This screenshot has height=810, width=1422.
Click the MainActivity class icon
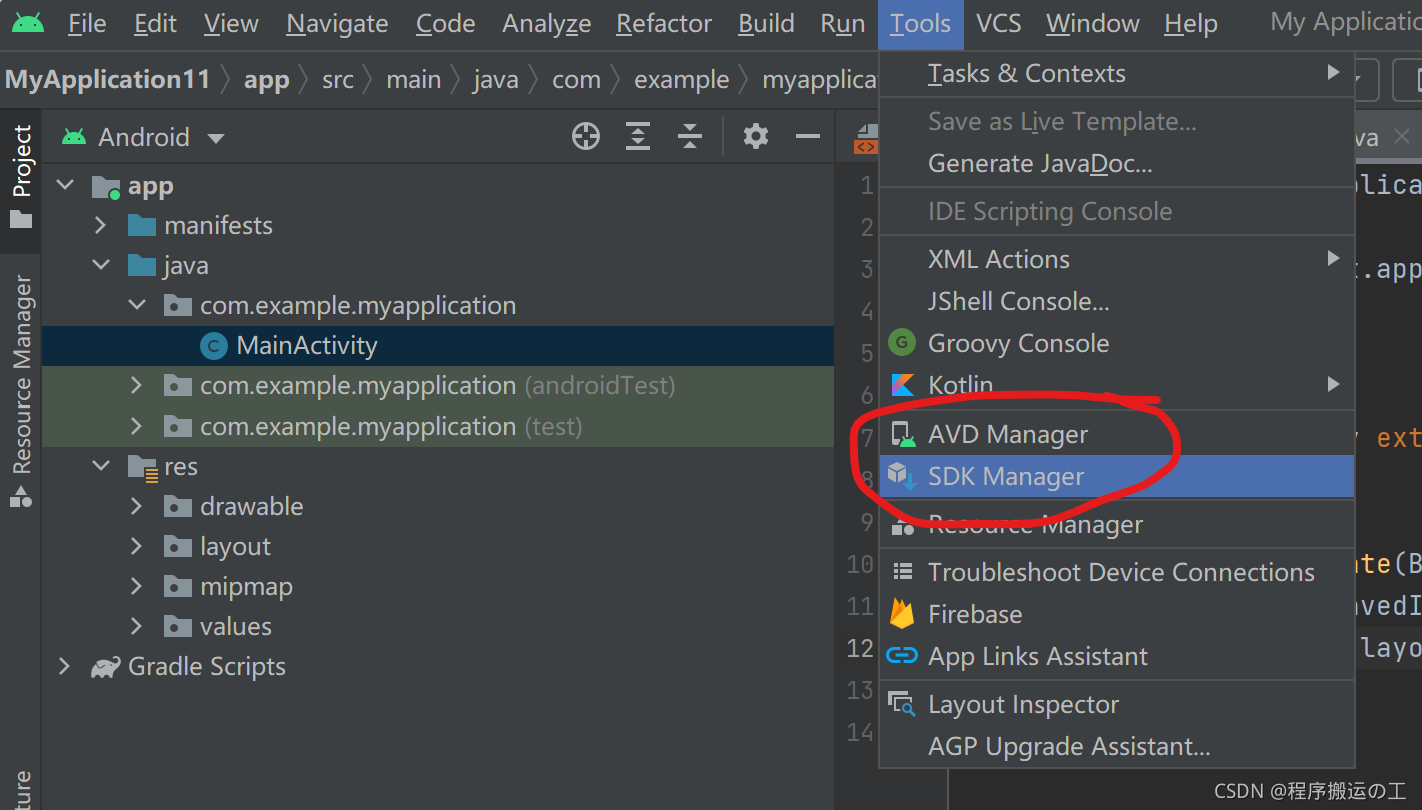click(213, 346)
